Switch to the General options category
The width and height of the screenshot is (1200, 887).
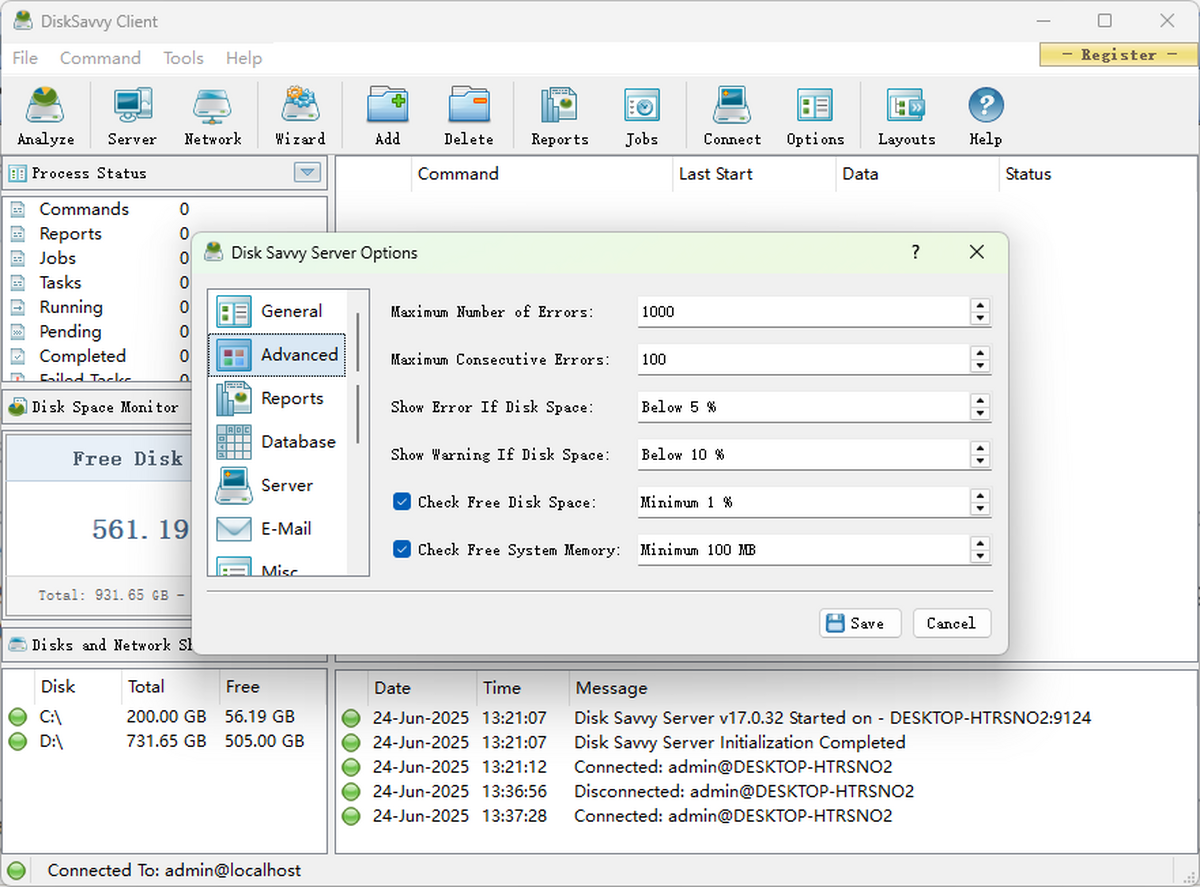tap(291, 310)
